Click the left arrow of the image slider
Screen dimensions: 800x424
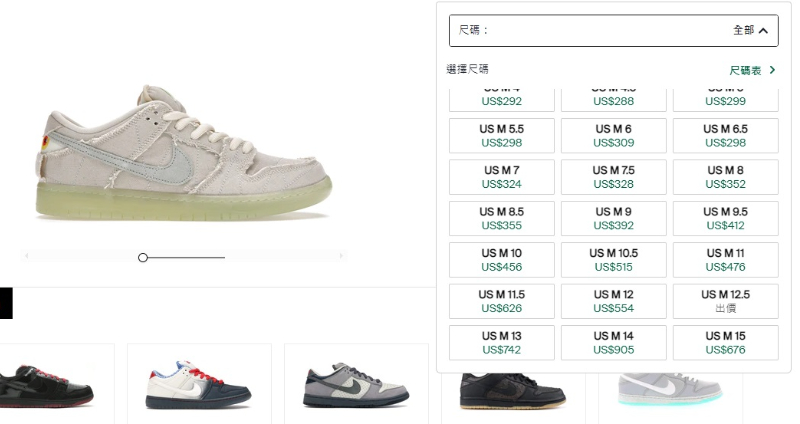(x=27, y=256)
